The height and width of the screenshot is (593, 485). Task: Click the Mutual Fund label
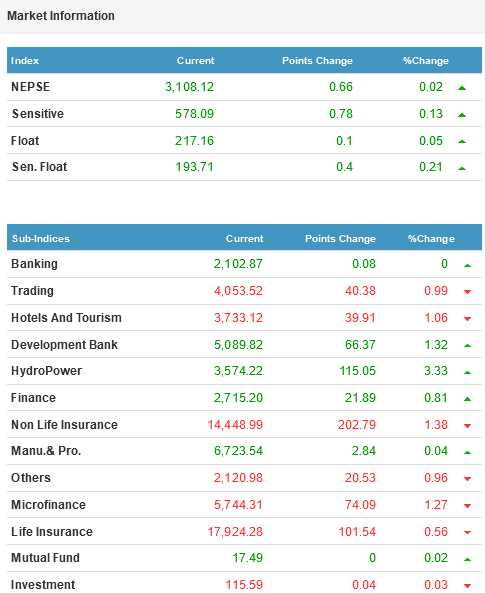(x=45, y=558)
